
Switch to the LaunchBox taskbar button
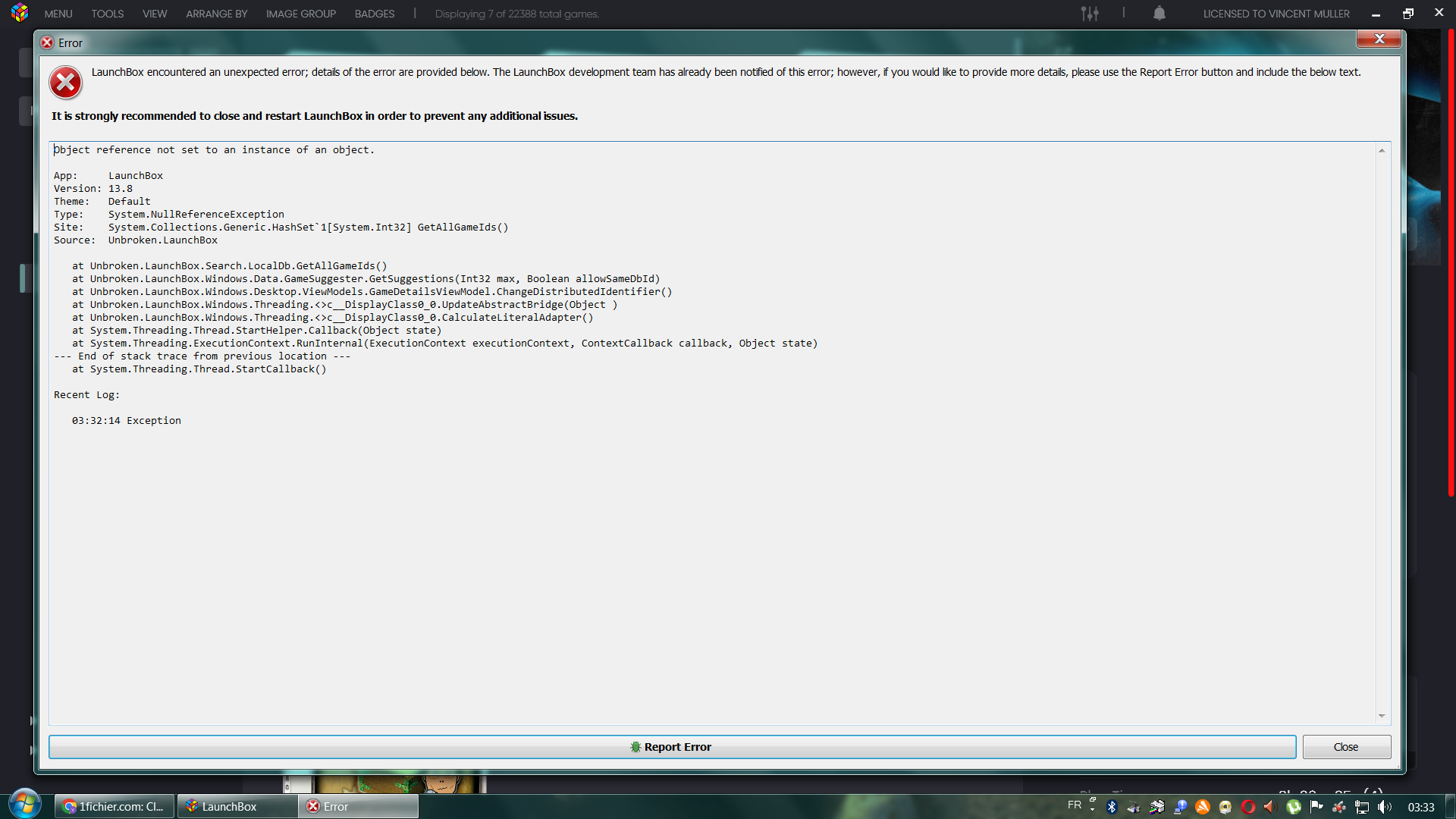click(237, 806)
